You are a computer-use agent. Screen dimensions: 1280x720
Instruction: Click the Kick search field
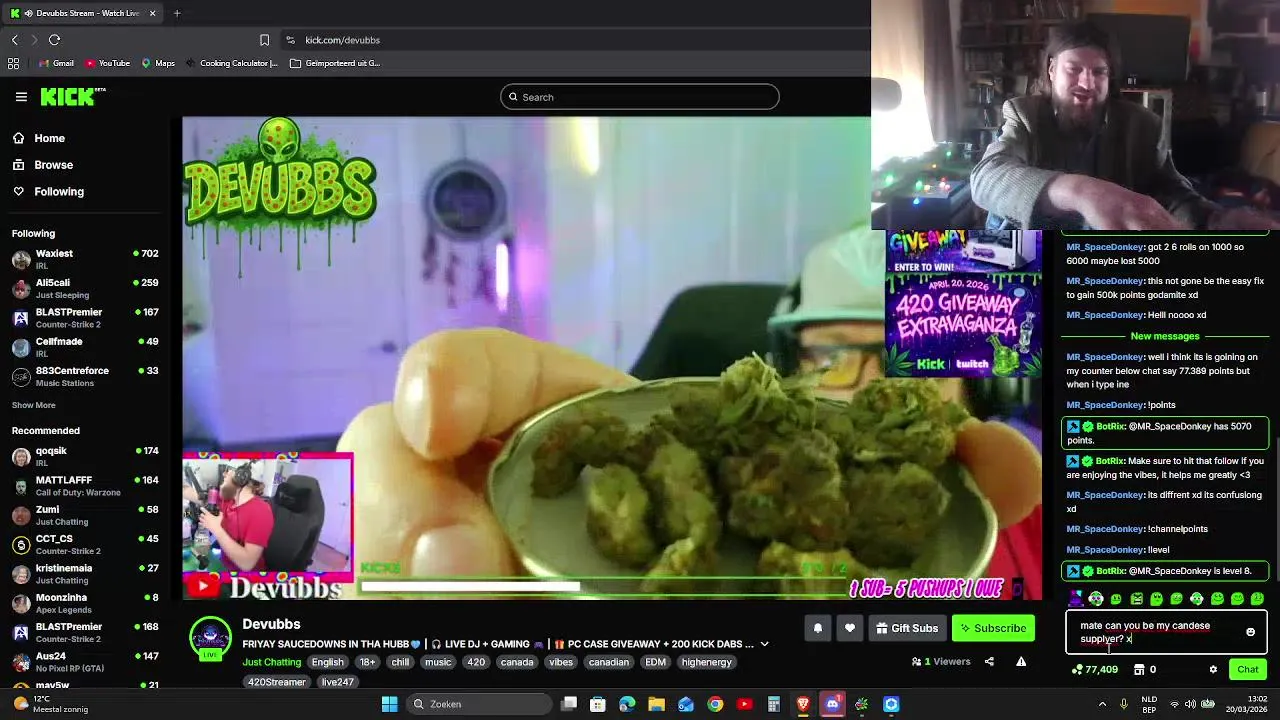pos(640,97)
